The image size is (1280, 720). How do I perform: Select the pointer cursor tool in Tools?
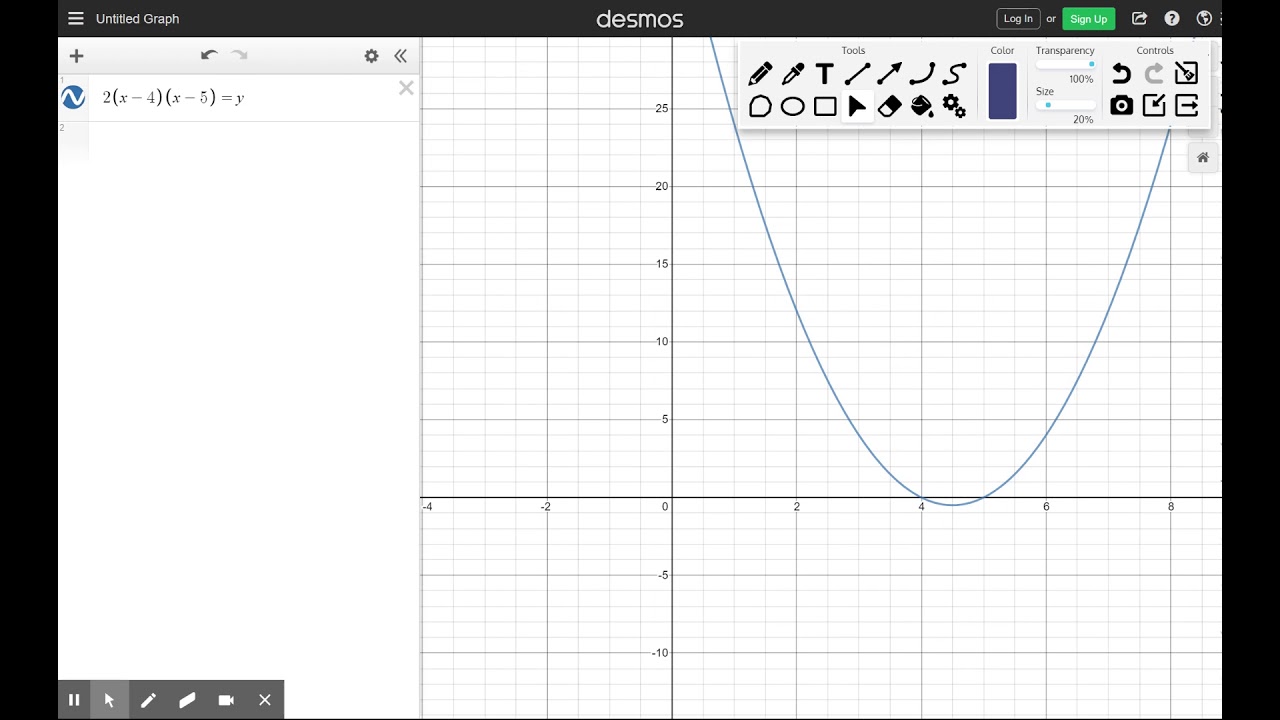[857, 106]
